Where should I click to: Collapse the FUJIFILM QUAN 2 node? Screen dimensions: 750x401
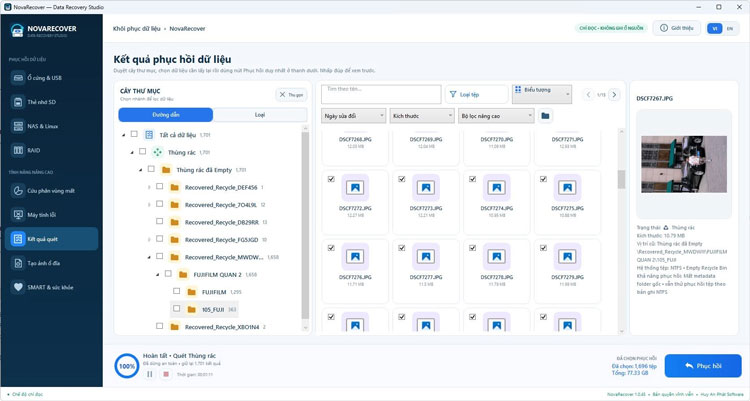point(158,275)
